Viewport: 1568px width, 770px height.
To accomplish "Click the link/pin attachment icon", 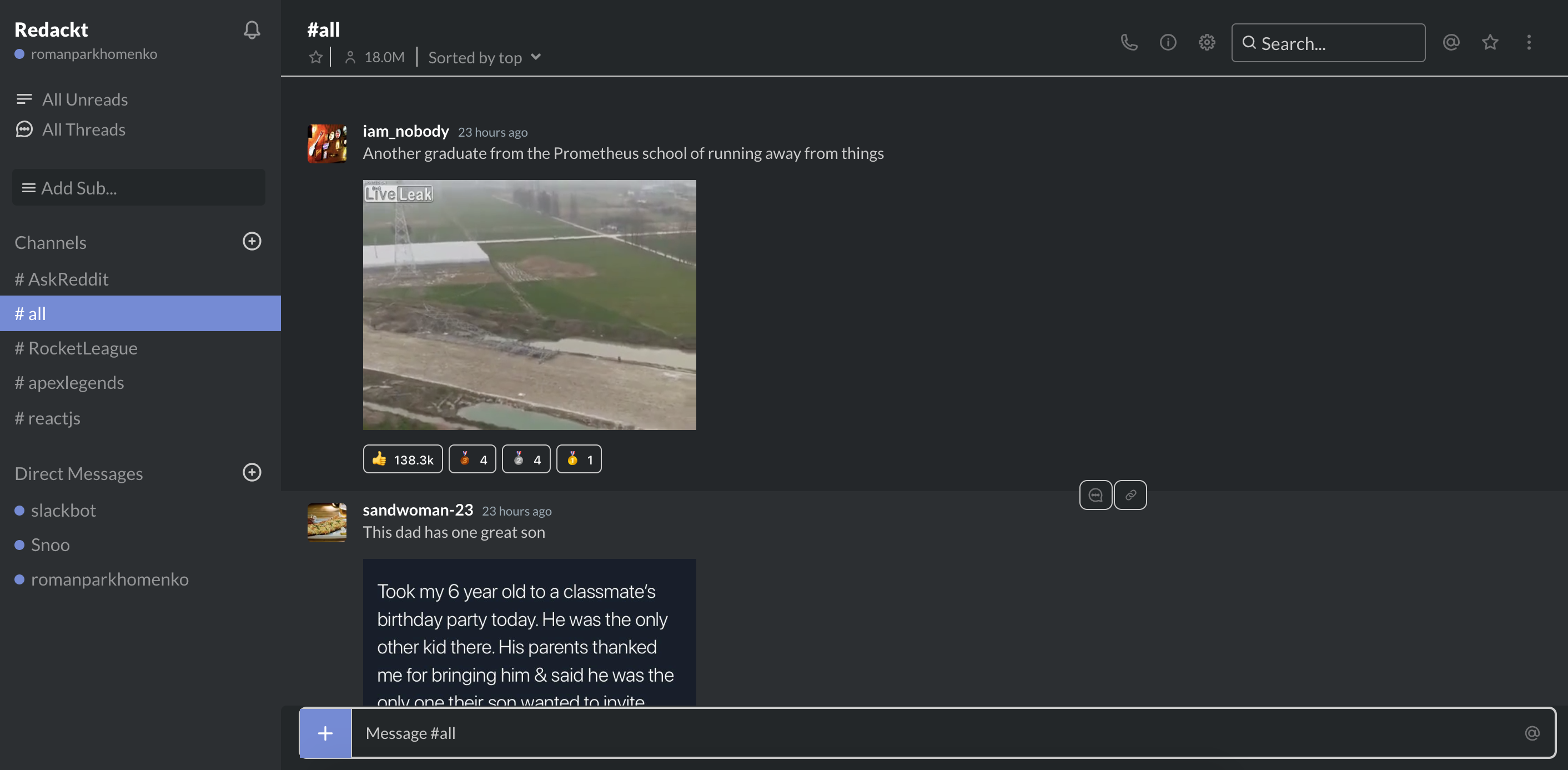I will pos(1130,494).
